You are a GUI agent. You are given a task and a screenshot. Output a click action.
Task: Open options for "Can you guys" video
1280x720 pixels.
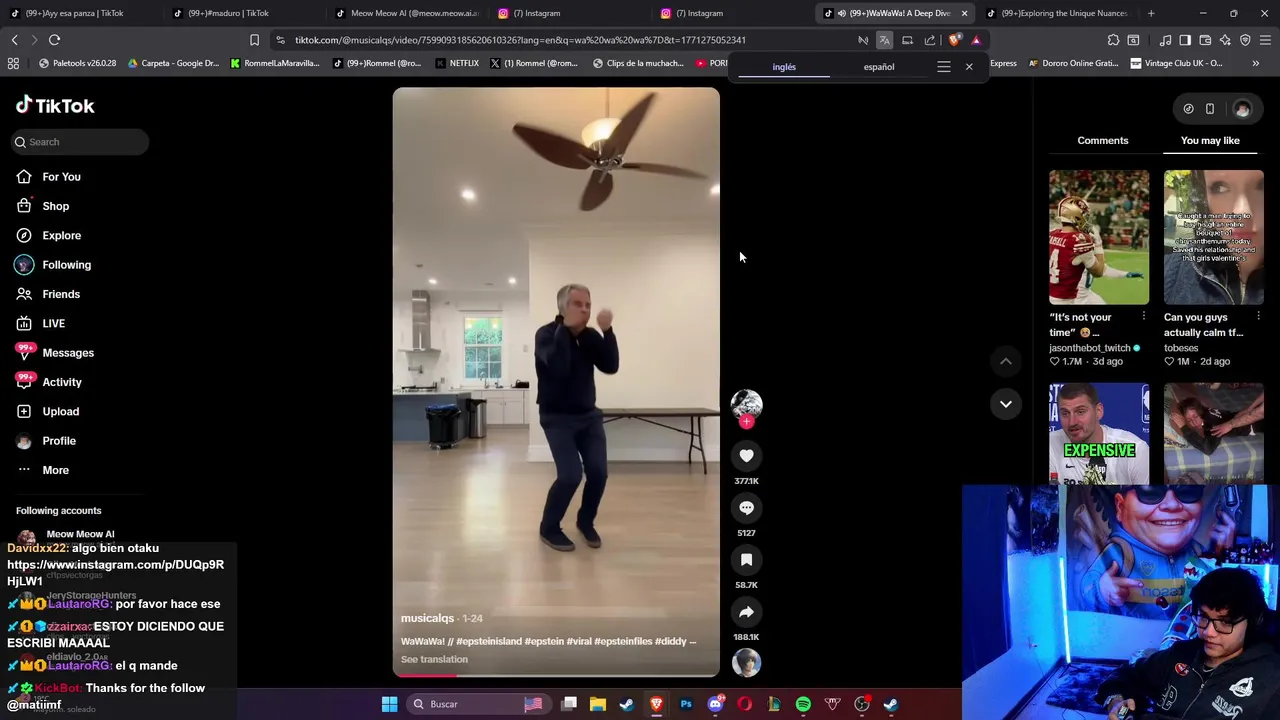pos(1258,317)
